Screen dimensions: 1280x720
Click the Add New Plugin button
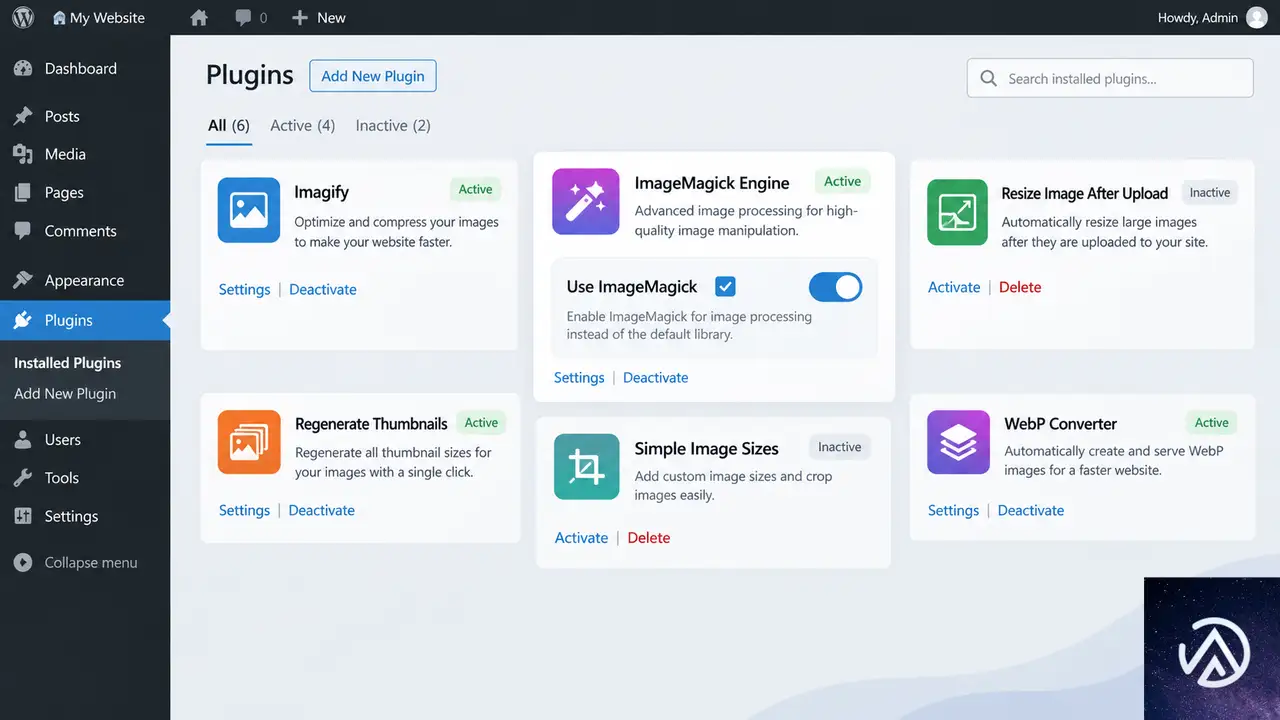click(373, 76)
